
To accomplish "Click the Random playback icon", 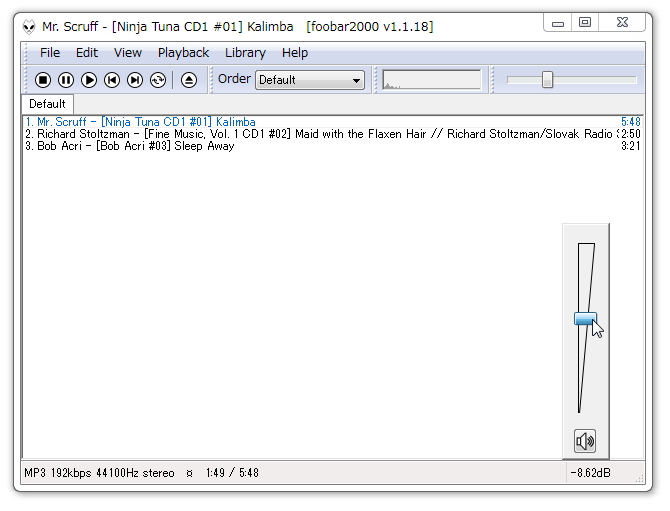I will pos(158,80).
